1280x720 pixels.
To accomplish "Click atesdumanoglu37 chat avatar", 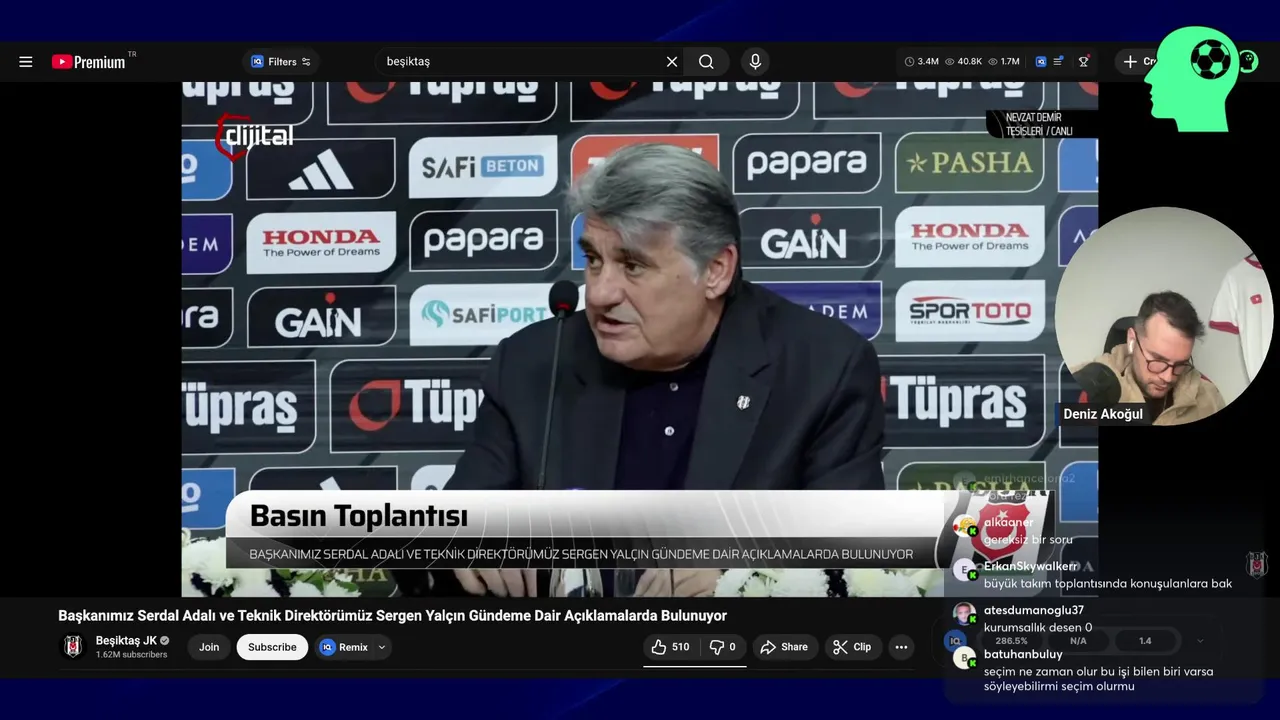I will click(x=964, y=614).
